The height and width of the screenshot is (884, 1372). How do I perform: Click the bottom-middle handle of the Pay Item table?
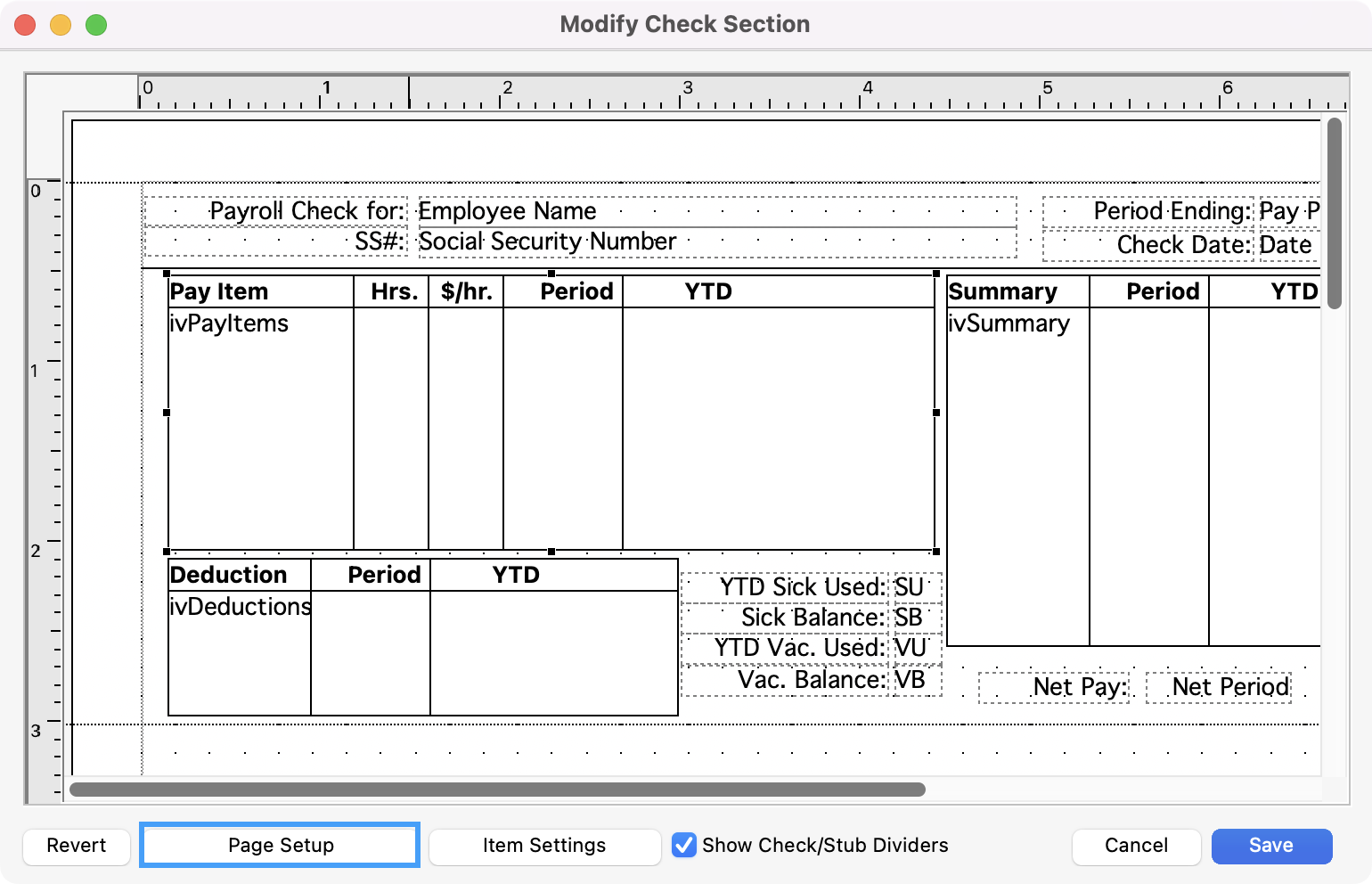551,552
